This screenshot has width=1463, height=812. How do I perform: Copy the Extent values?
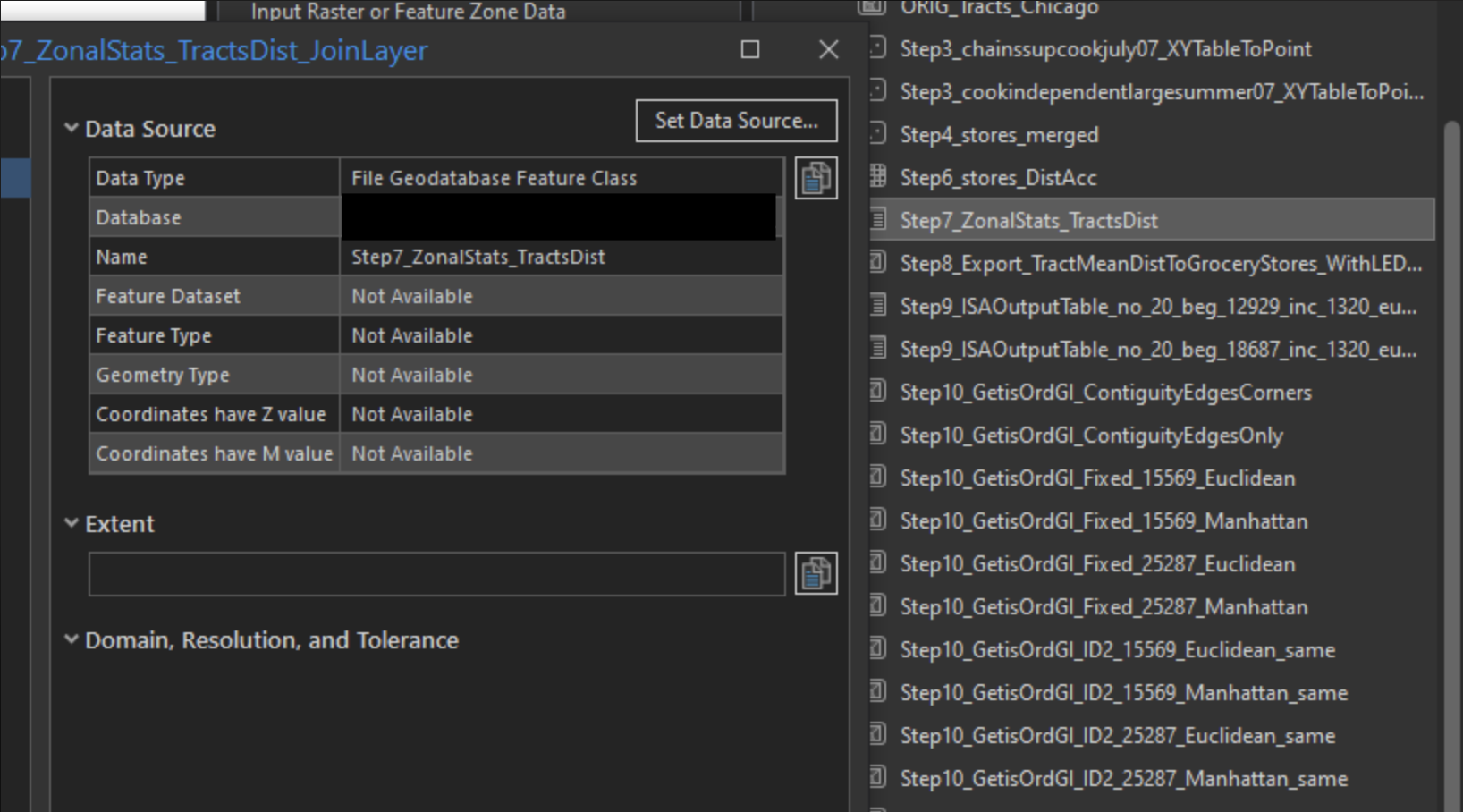(815, 572)
